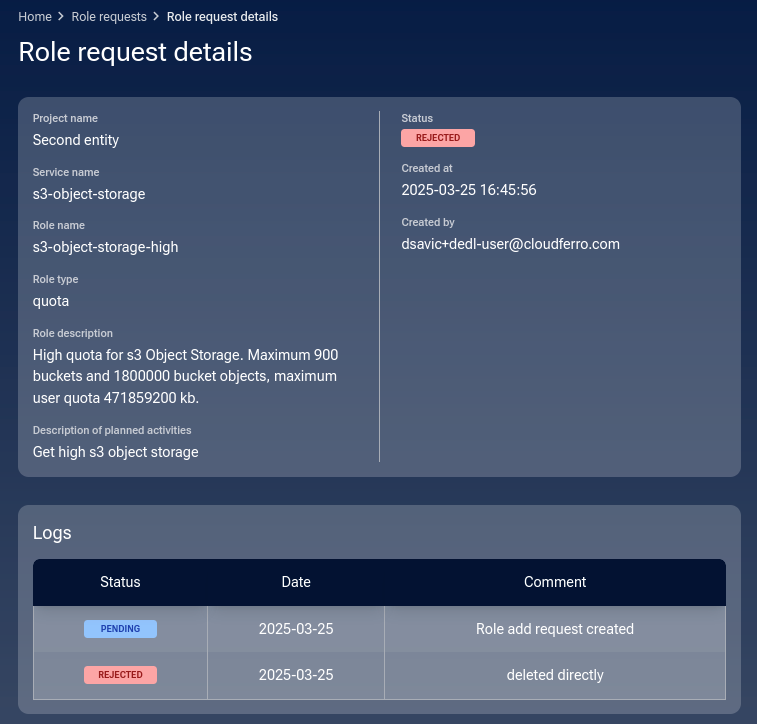Viewport: 757px width, 724px height.
Task: Click the Project name label
Action: tap(65, 118)
